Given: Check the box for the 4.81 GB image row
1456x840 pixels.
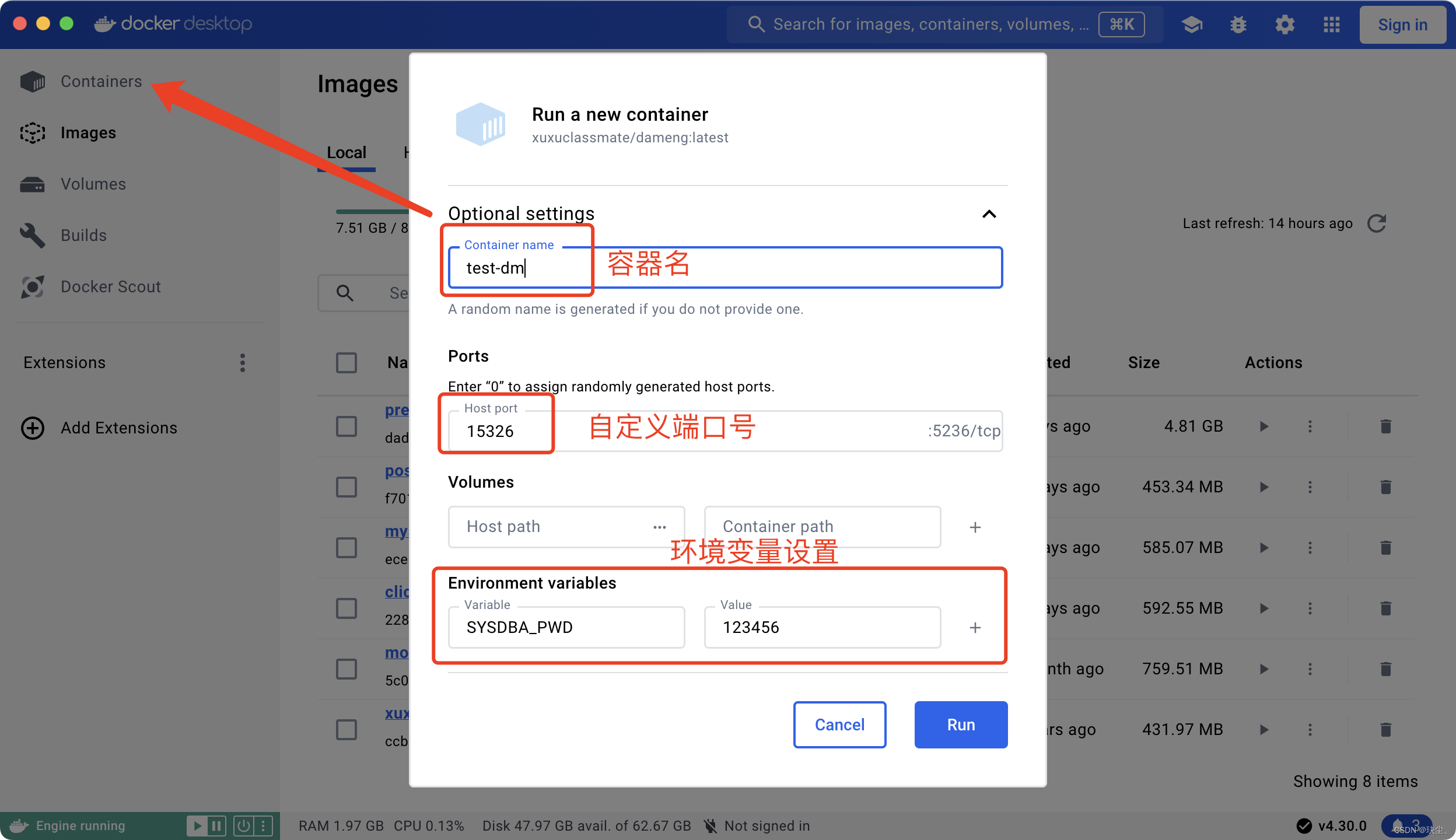Looking at the screenshot, I should point(346,426).
